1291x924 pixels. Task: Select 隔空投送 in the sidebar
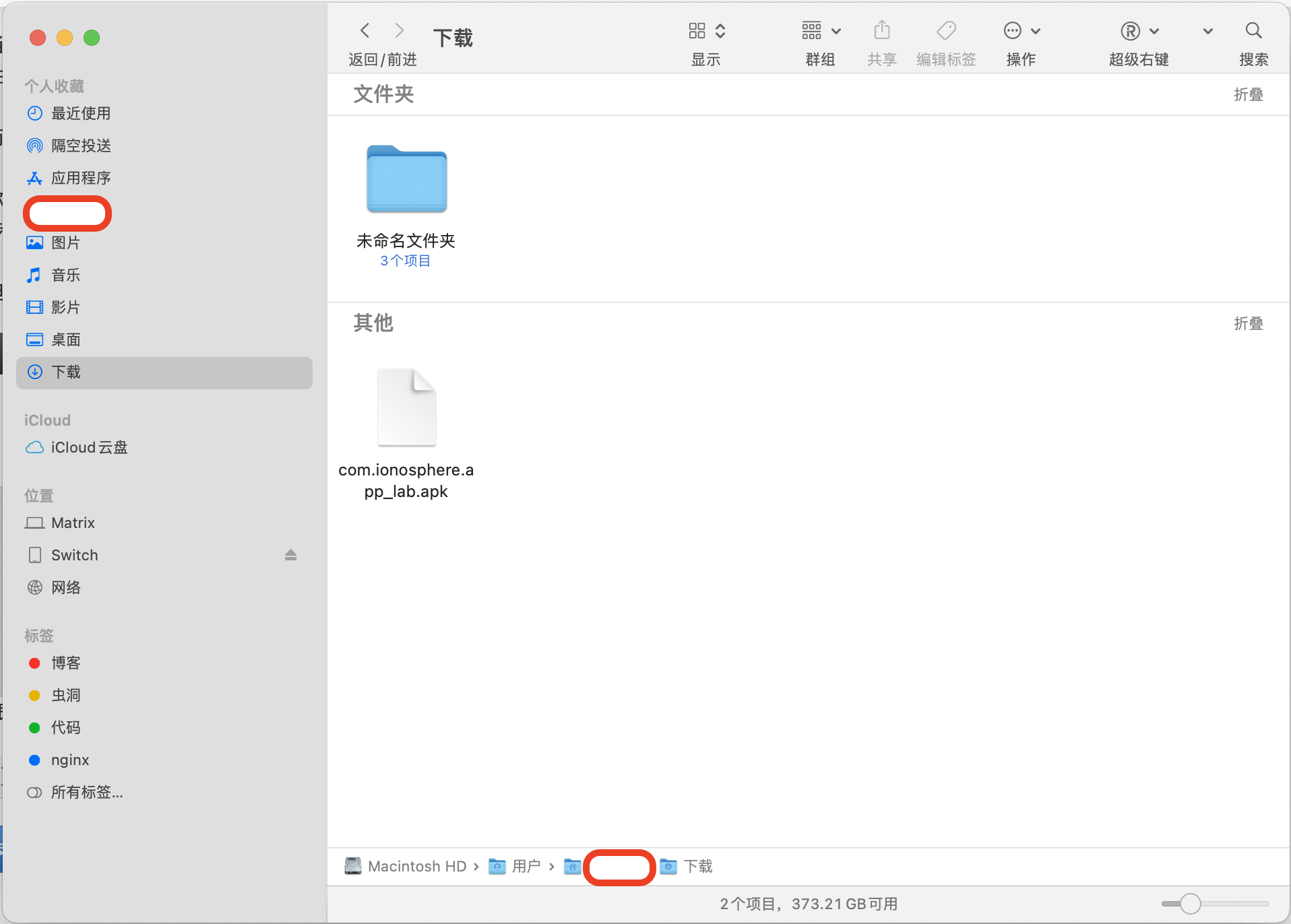click(164, 145)
